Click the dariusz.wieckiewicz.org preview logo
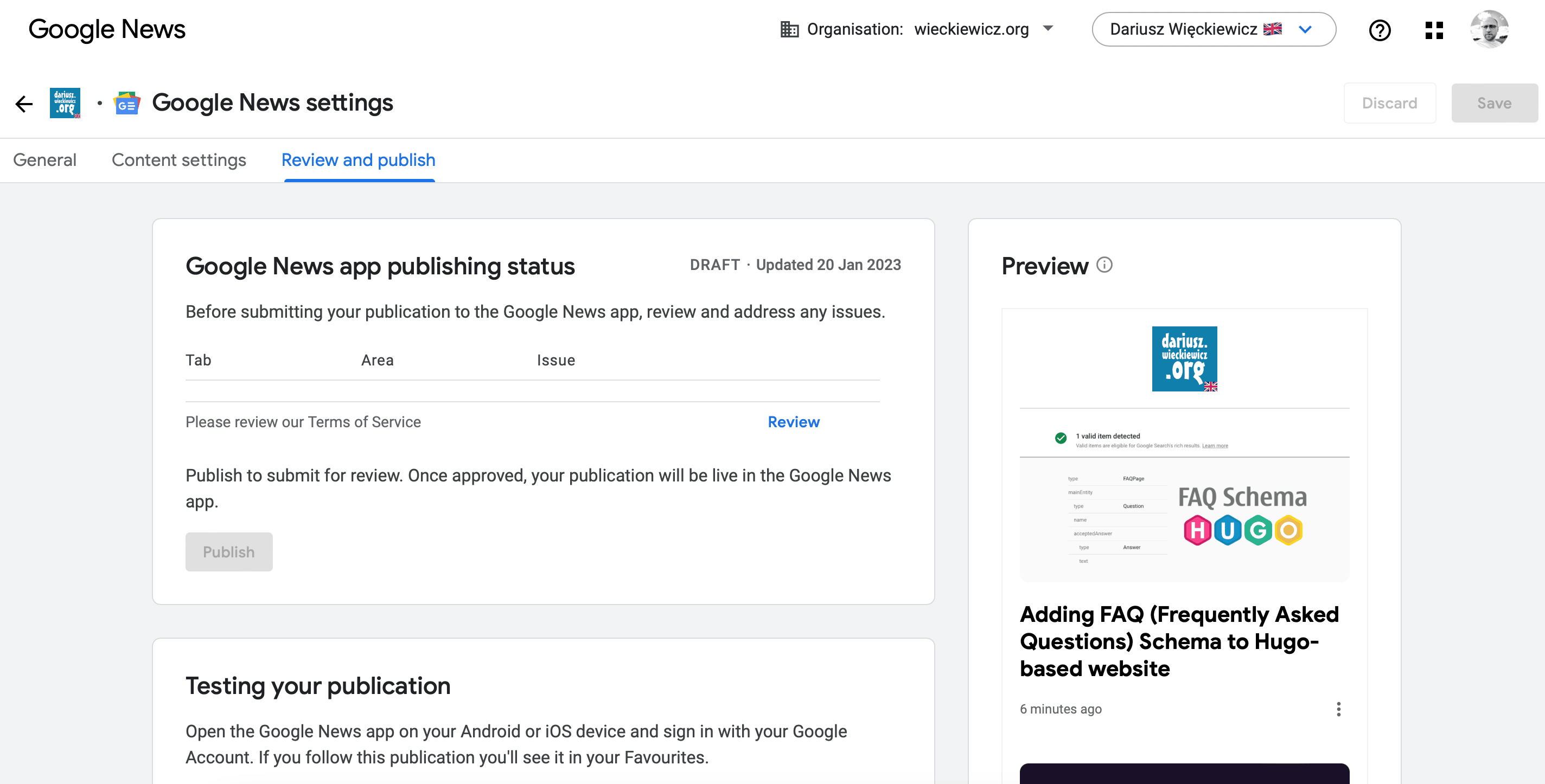Screen dimensions: 1545x784 click(1184, 358)
